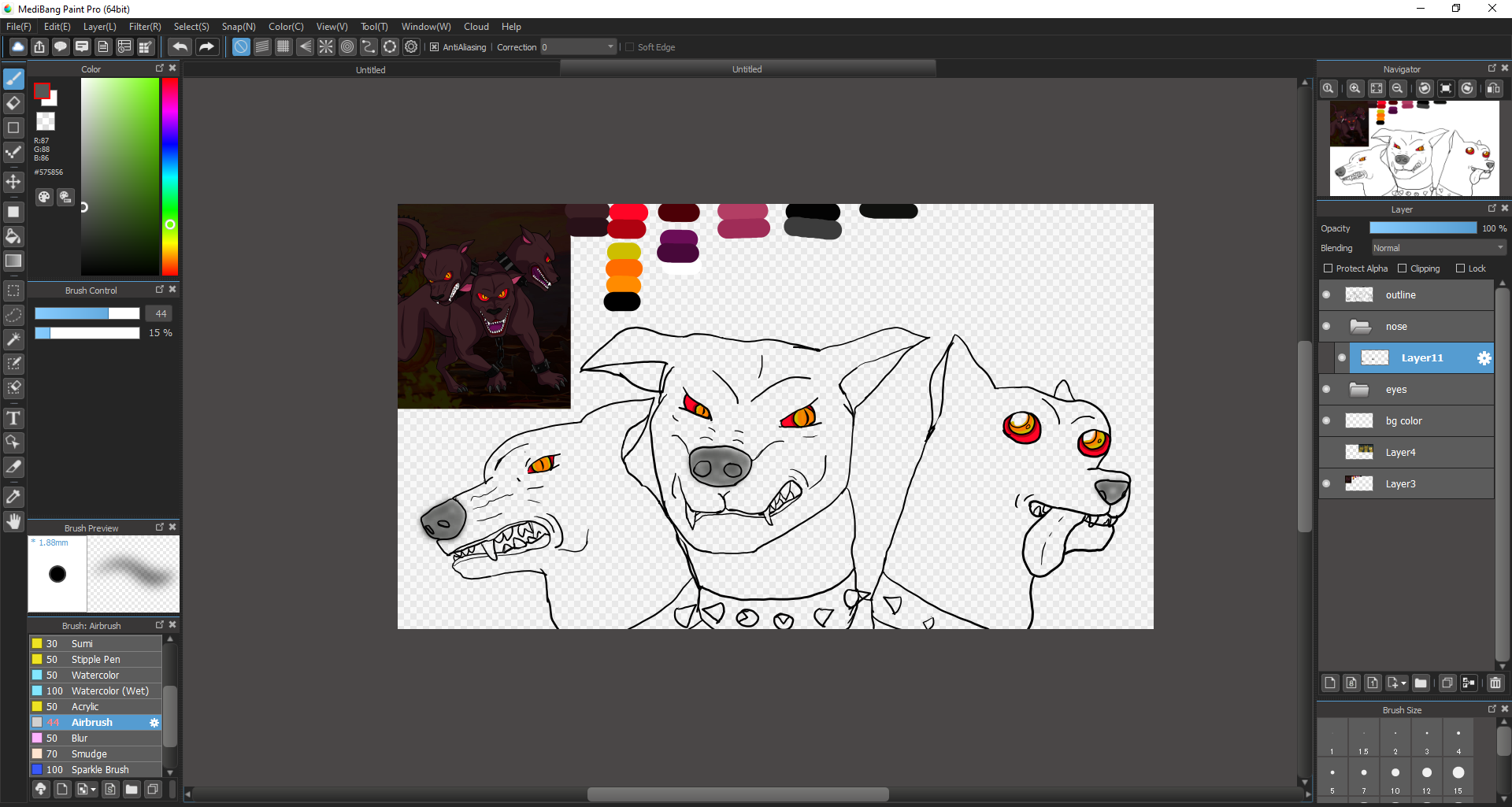The width and height of the screenshot is (1512, 807).
Task: Undock the Brush Size panel
Action: pyautogui.click(x=1492, y=709)
